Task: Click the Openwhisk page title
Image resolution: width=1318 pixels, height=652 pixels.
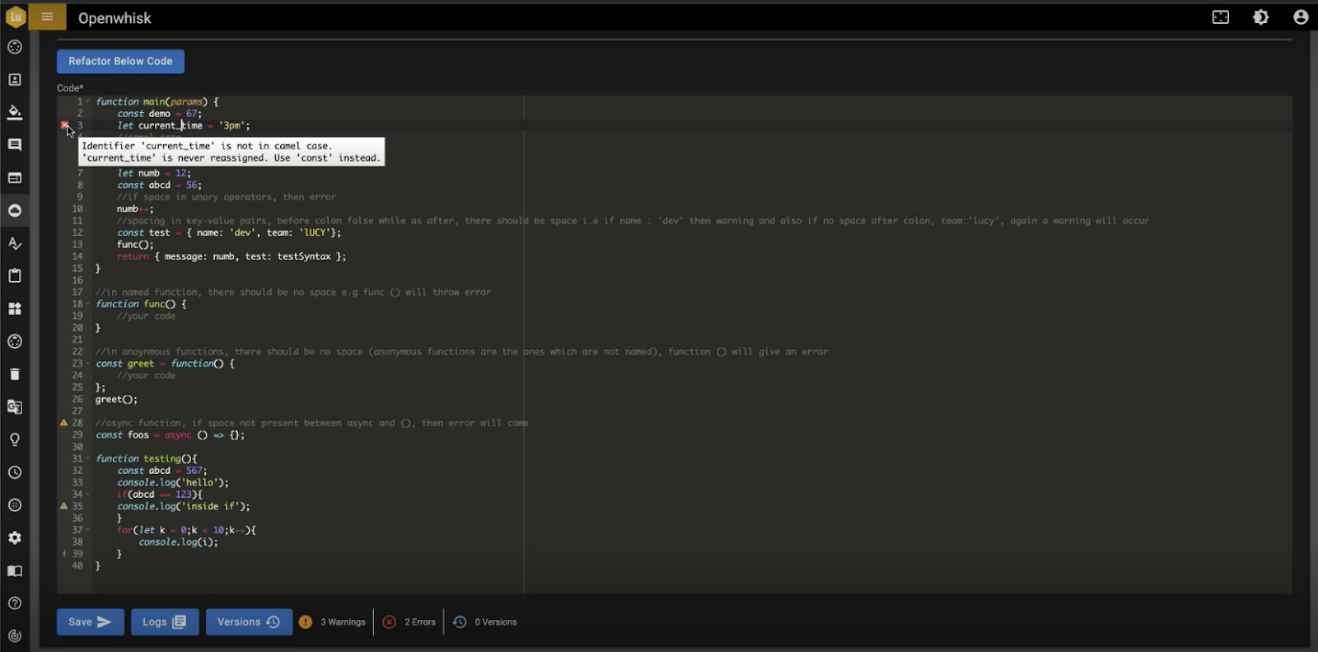Action: pos(115,18)
